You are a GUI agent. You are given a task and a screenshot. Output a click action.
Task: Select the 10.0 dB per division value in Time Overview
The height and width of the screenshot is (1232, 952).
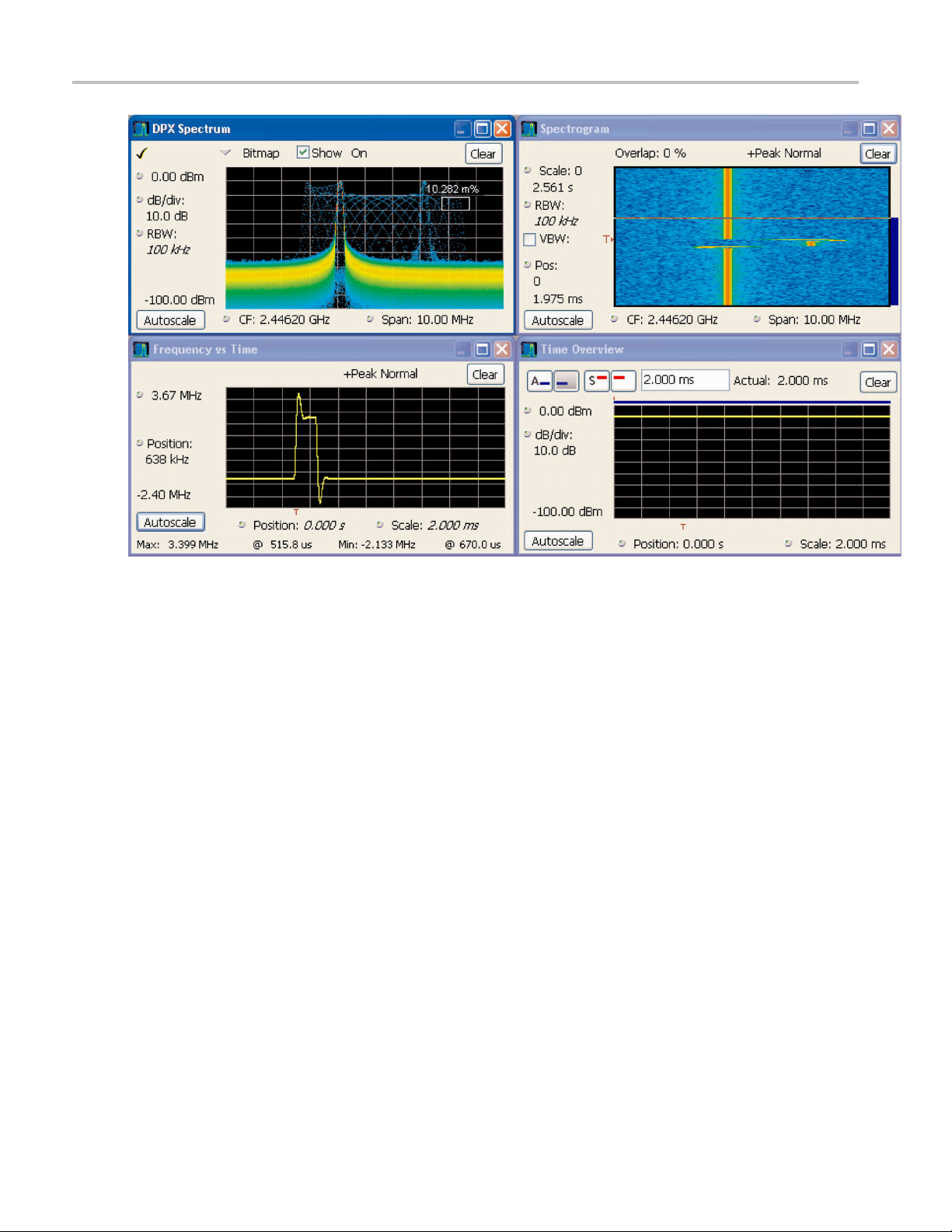(554, 451)
